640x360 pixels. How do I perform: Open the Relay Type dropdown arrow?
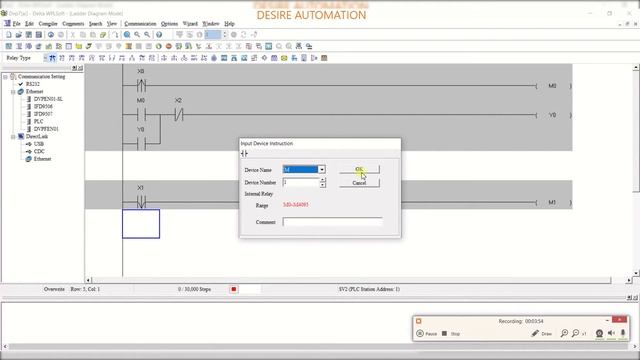click(x=45, y=58)
